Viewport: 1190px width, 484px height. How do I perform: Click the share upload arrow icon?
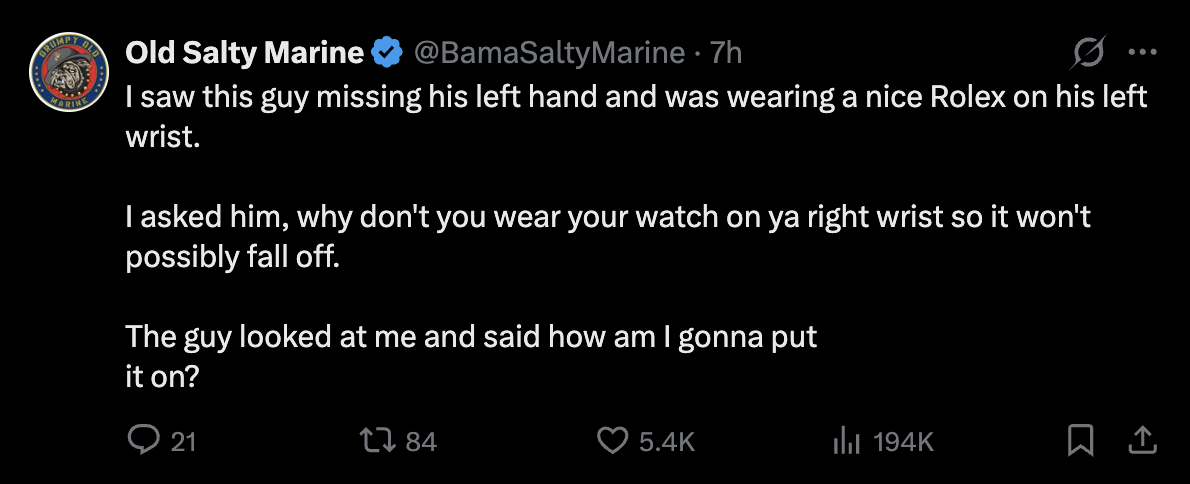[1143, 440]
